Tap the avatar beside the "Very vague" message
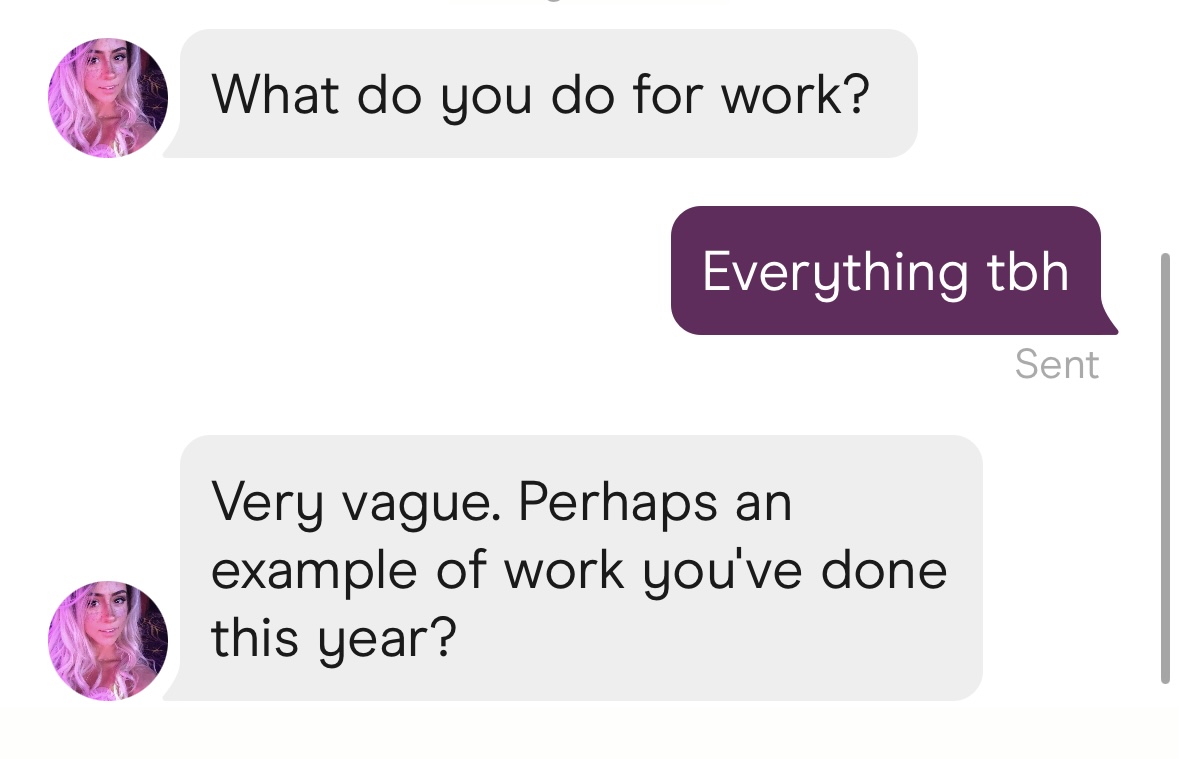 click(108, 640)
